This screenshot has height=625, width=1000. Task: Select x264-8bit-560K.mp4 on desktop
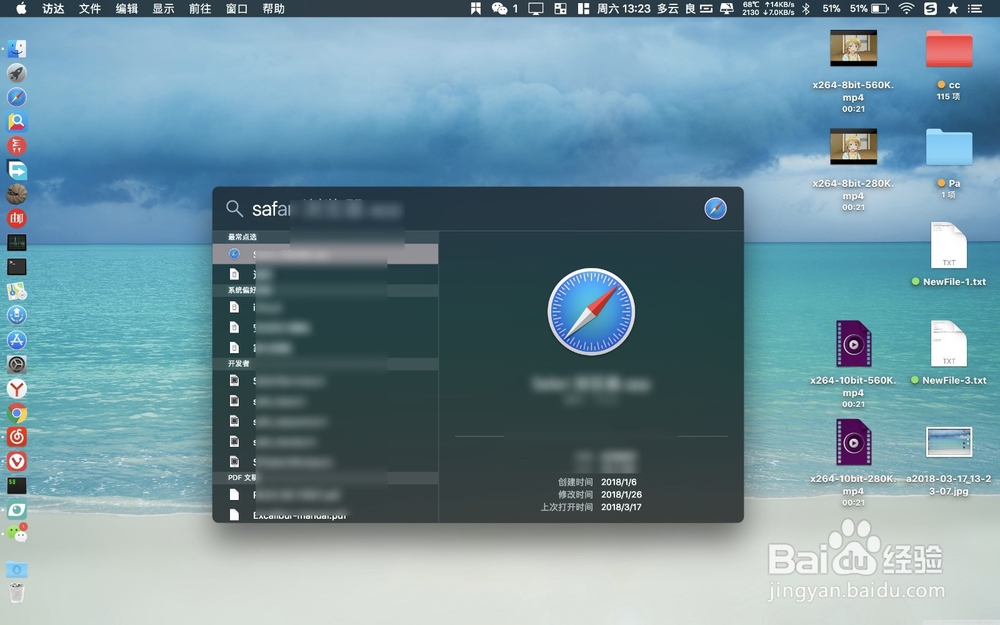point(853,71)
